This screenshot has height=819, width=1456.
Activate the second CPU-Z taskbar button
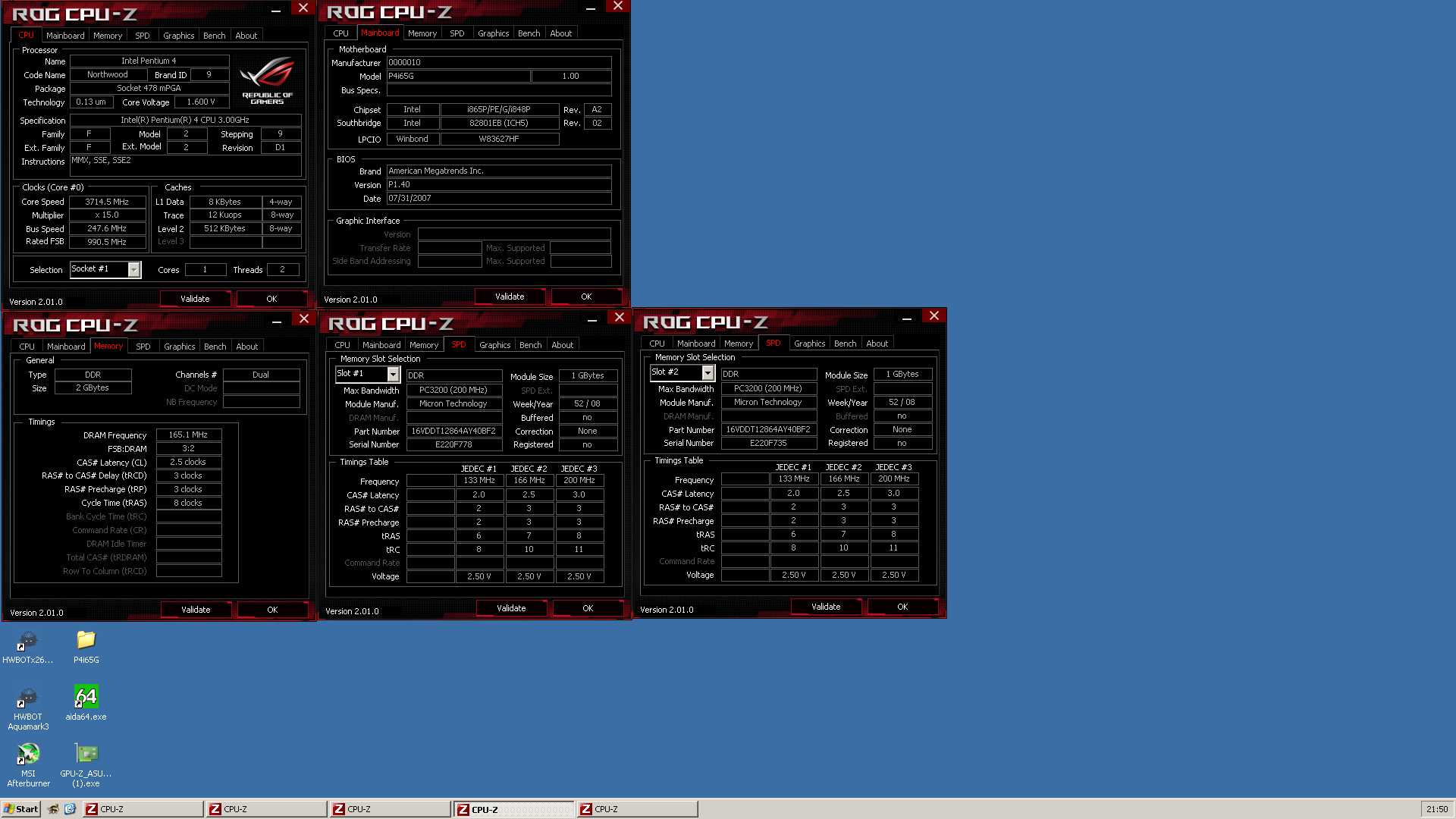point(266,809)
